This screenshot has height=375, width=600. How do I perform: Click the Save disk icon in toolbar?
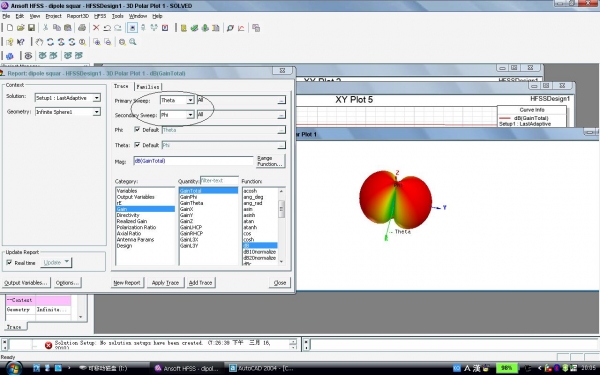(32, 28)
